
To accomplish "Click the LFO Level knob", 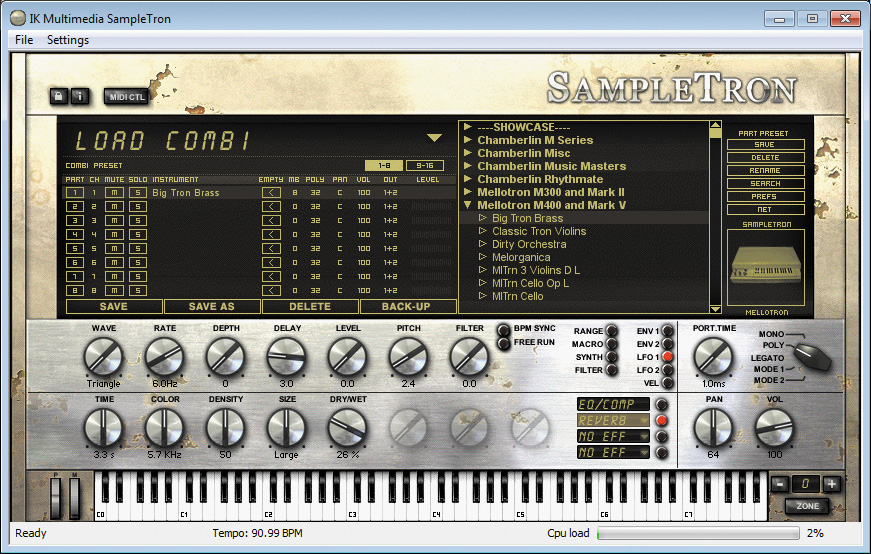I will 348,357.
